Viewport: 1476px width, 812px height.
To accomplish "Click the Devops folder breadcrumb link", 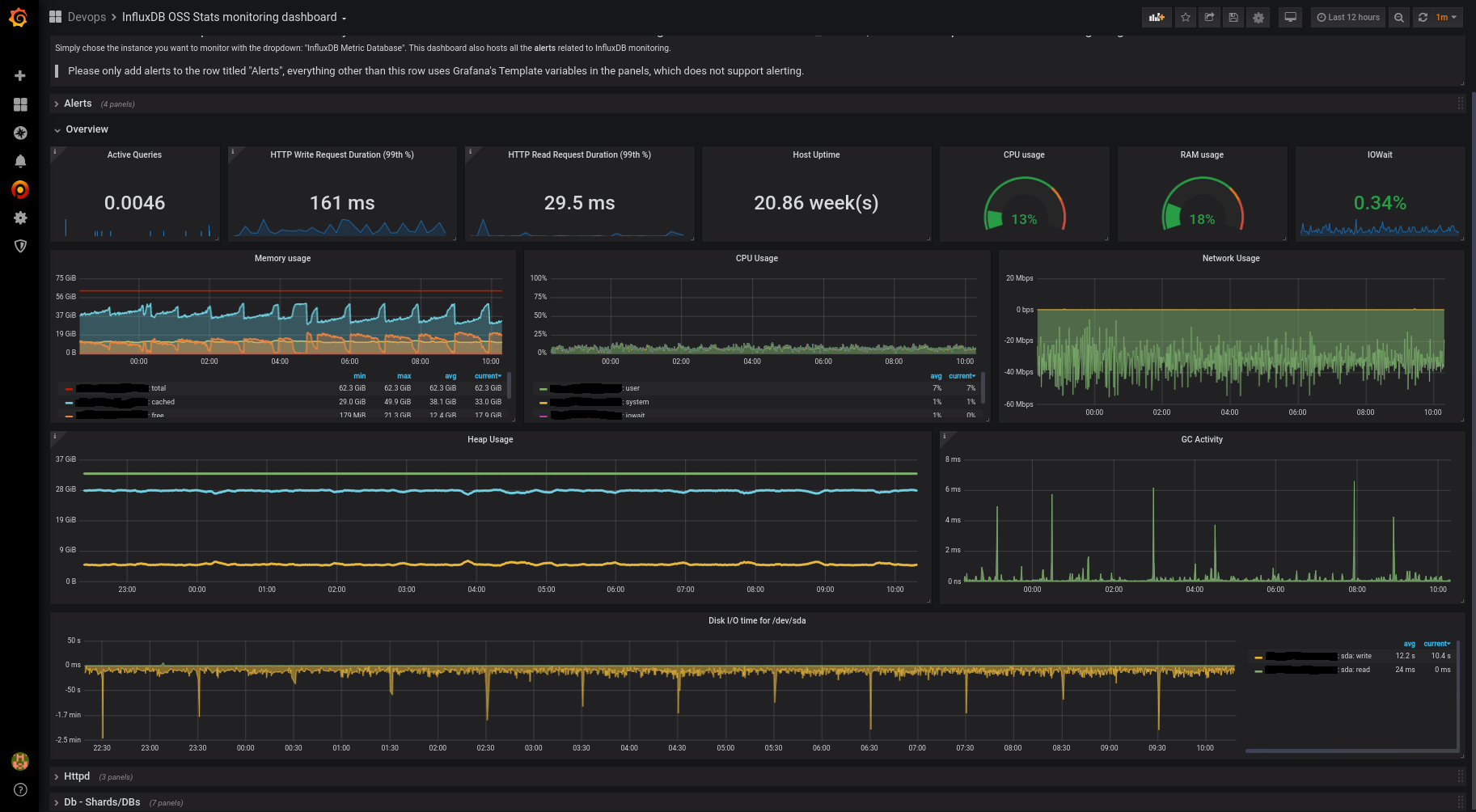I will (x=87, y=17).
